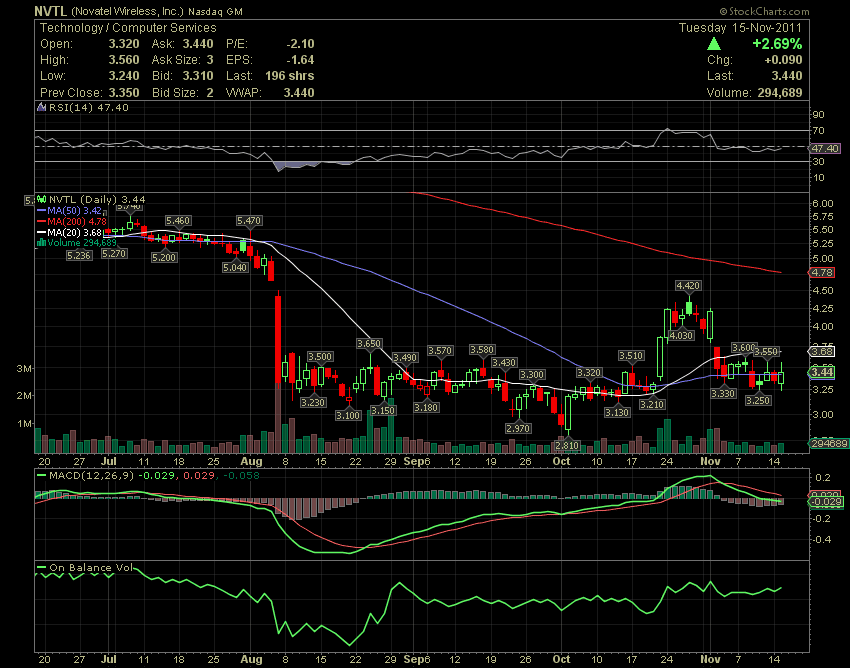Click the 3.250 price label
The image size is (850, 668).
(757, 400)
